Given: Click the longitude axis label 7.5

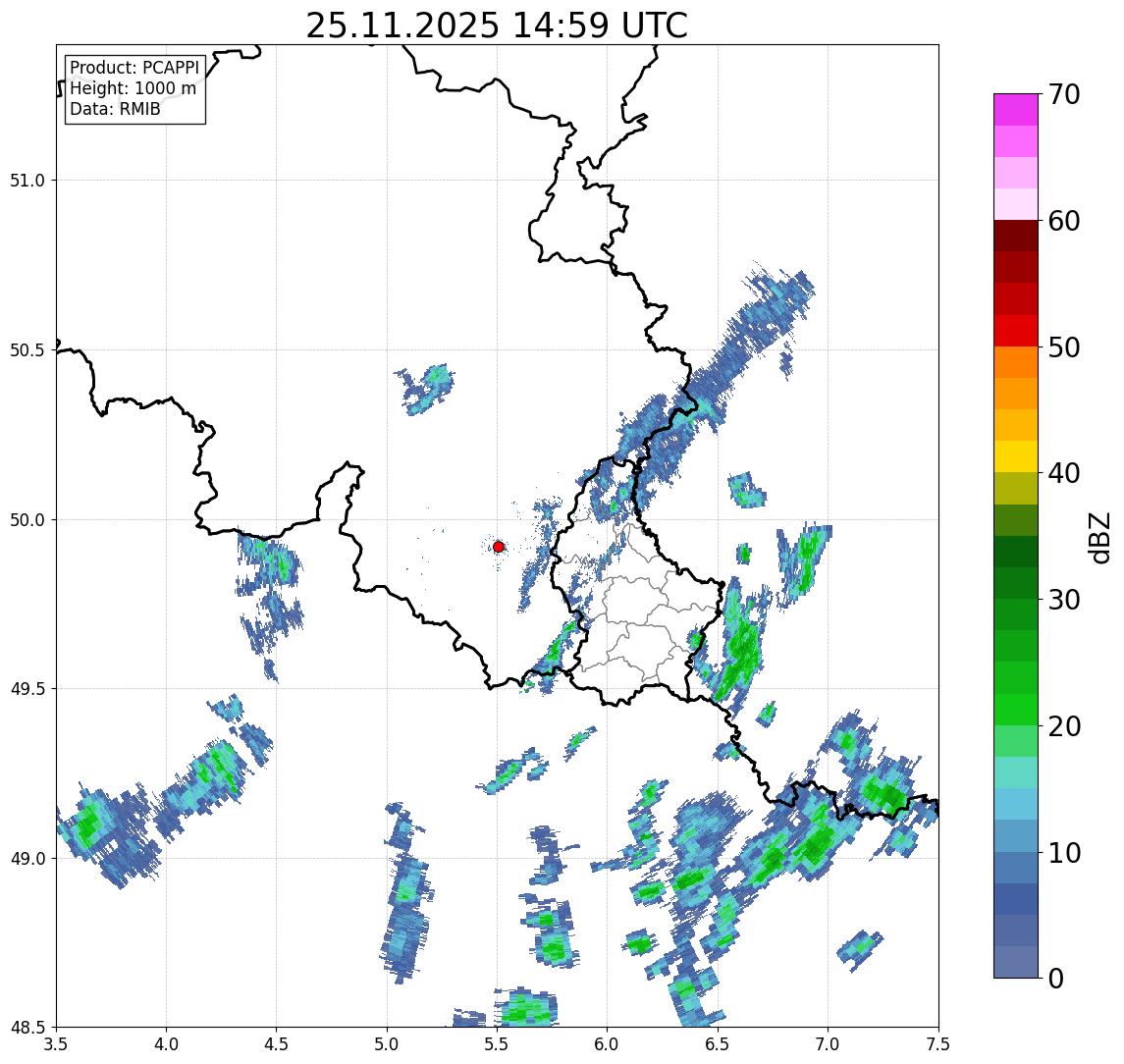Looking at the screenshot, I should (938, 1043).
